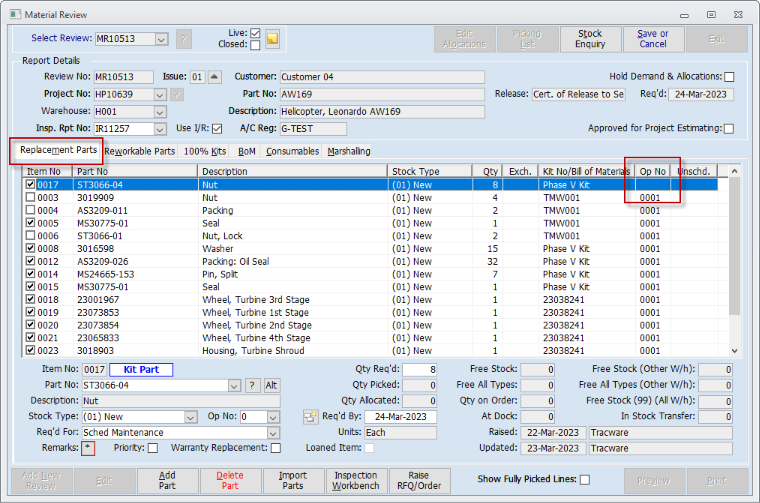Select the 100% Kits tab

click(x=205, y=151)
